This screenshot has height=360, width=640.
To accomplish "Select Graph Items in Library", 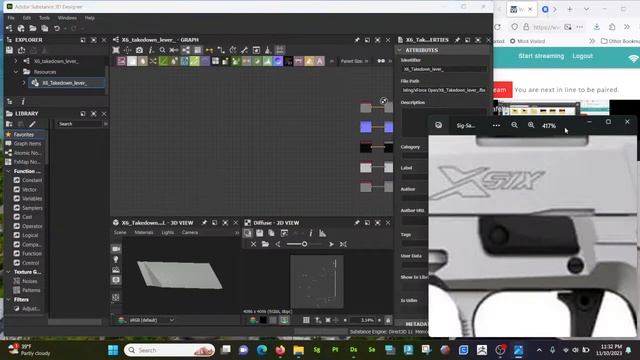I will [x=27, y=144].
